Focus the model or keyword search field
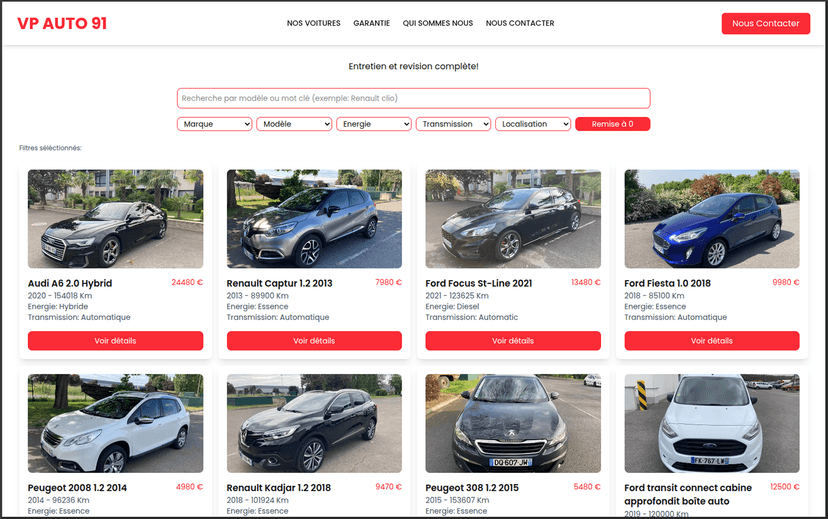This screenshot has width=828, height=519. [413, 98]
